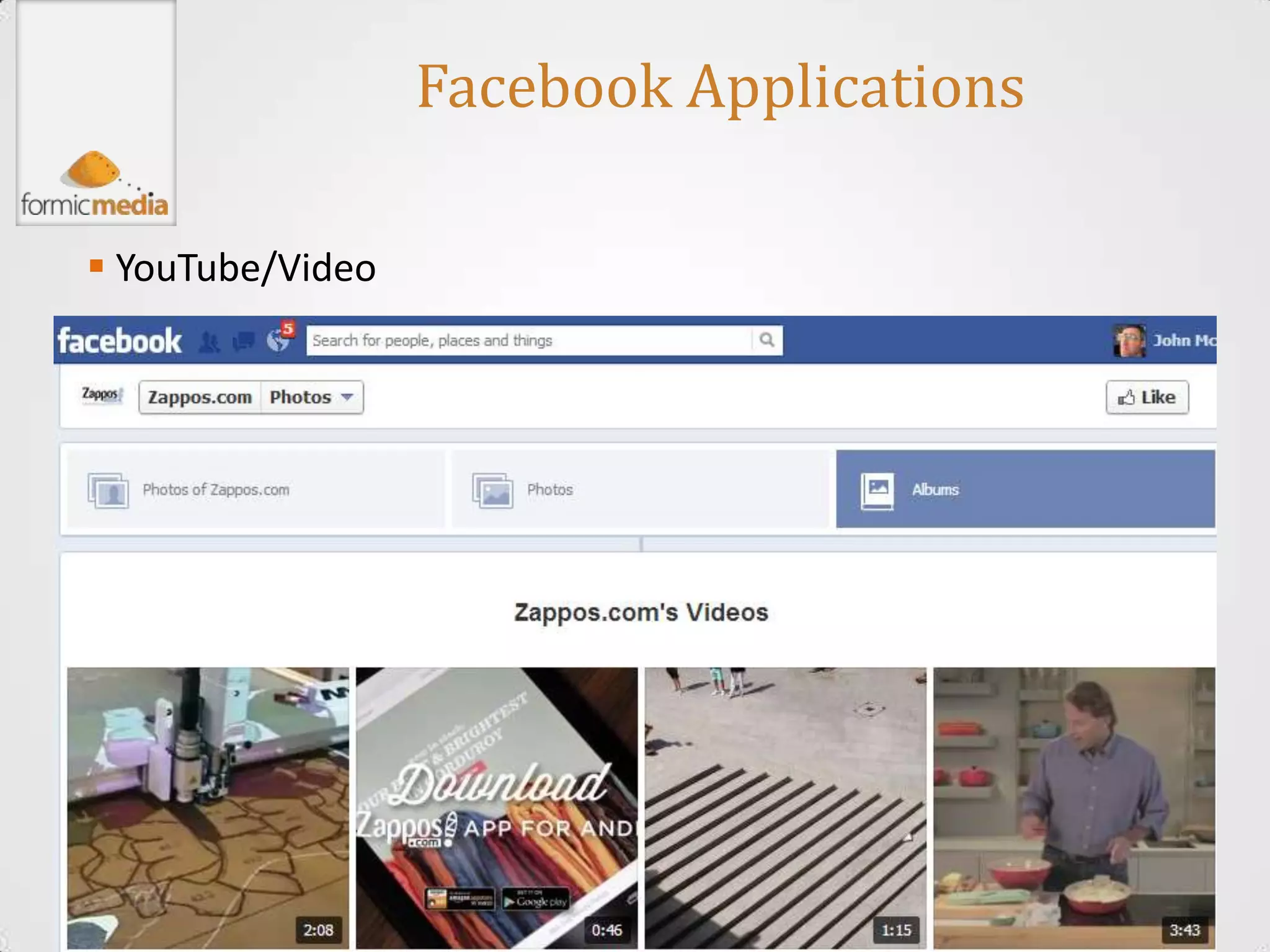Play the 3:43 cooking man video

[1074, 808]
